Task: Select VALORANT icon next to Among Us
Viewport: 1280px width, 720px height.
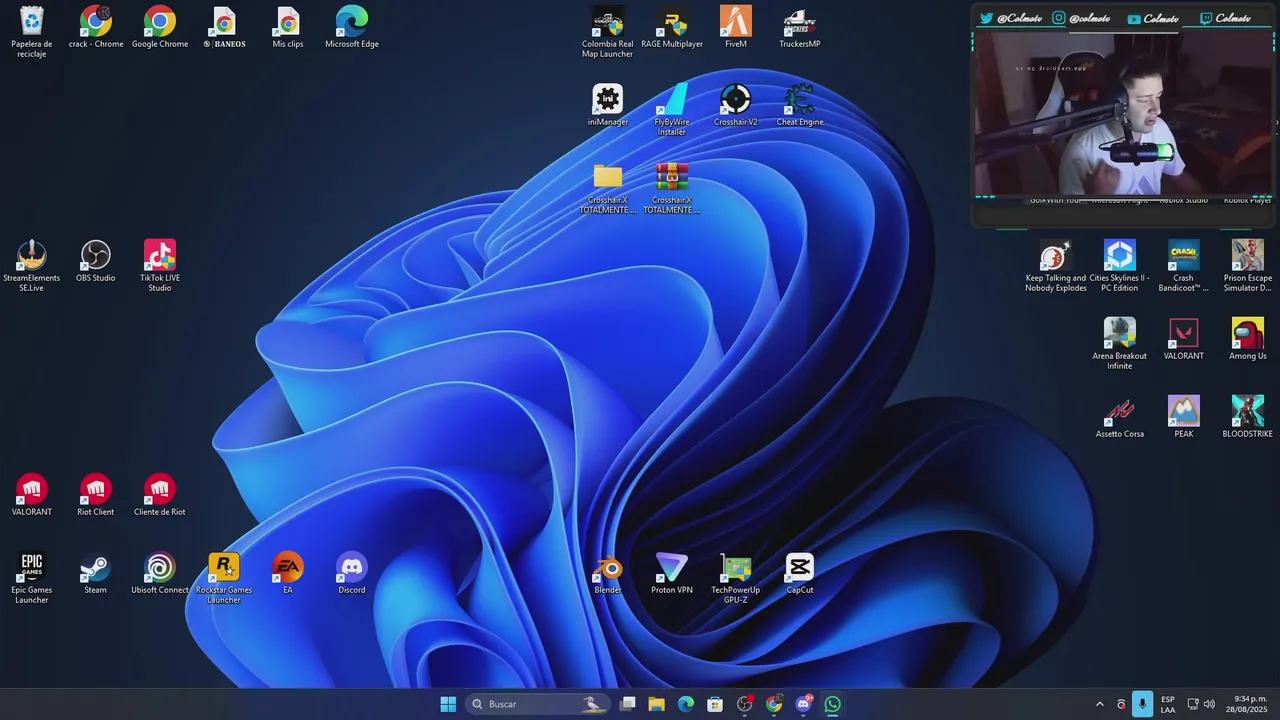Action: click(x=1184, y=339)
